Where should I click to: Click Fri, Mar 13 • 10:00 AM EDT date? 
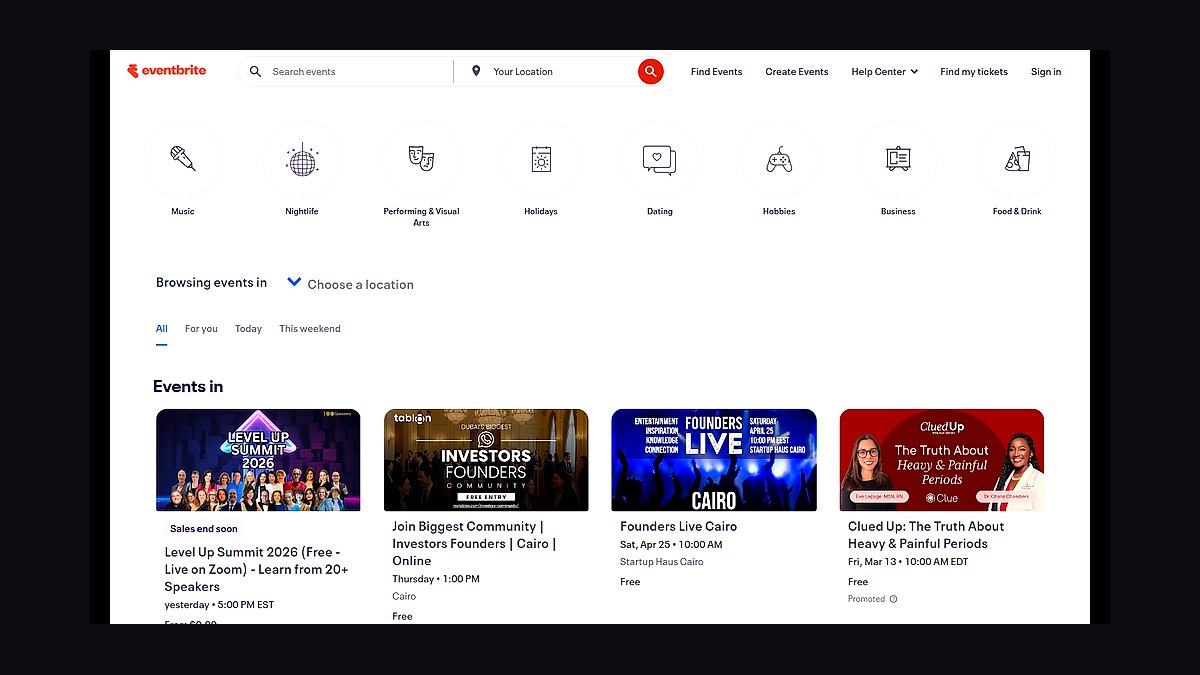(x=908, y=562)
